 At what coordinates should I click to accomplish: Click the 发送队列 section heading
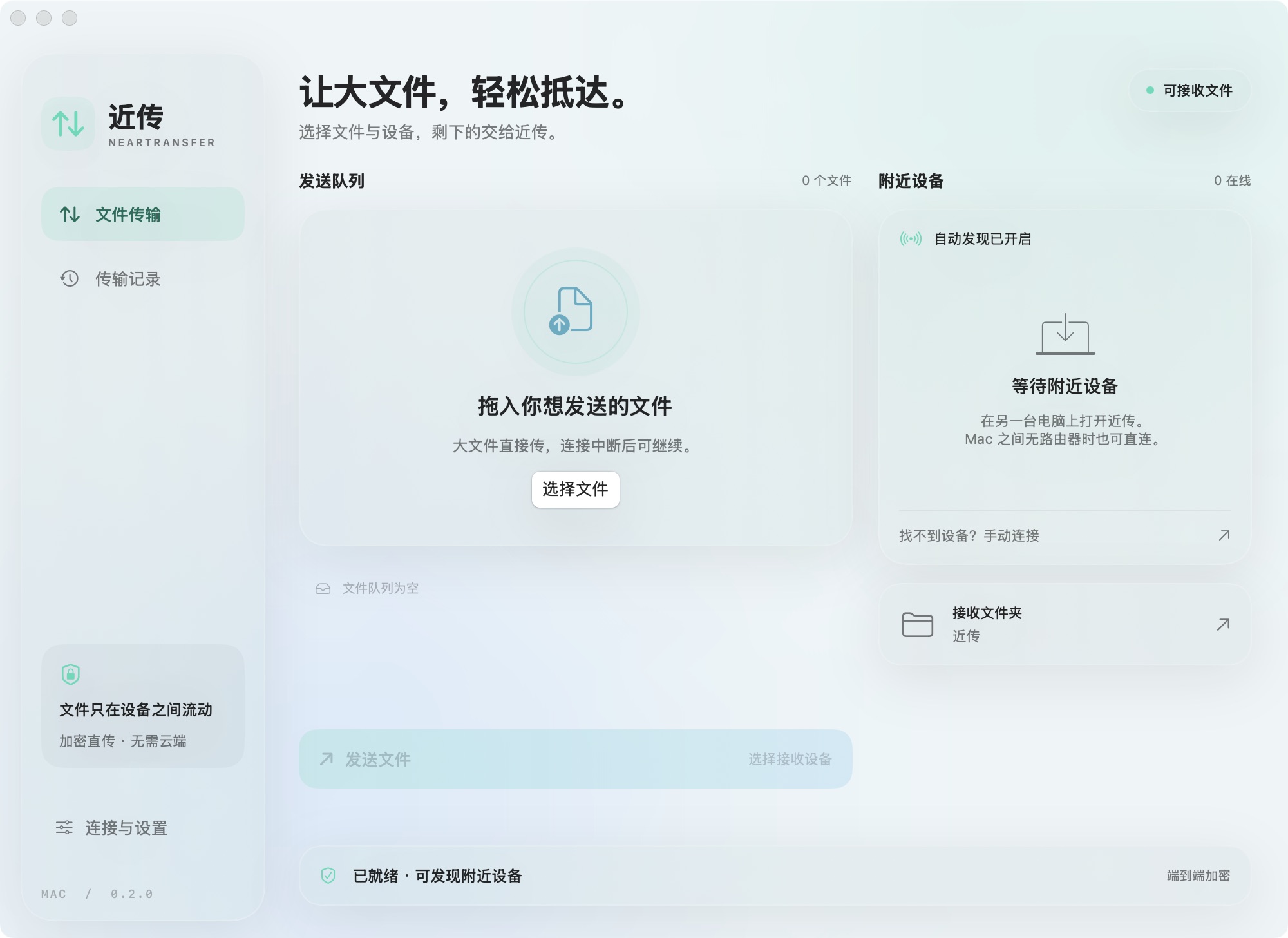tap(332, 181)
